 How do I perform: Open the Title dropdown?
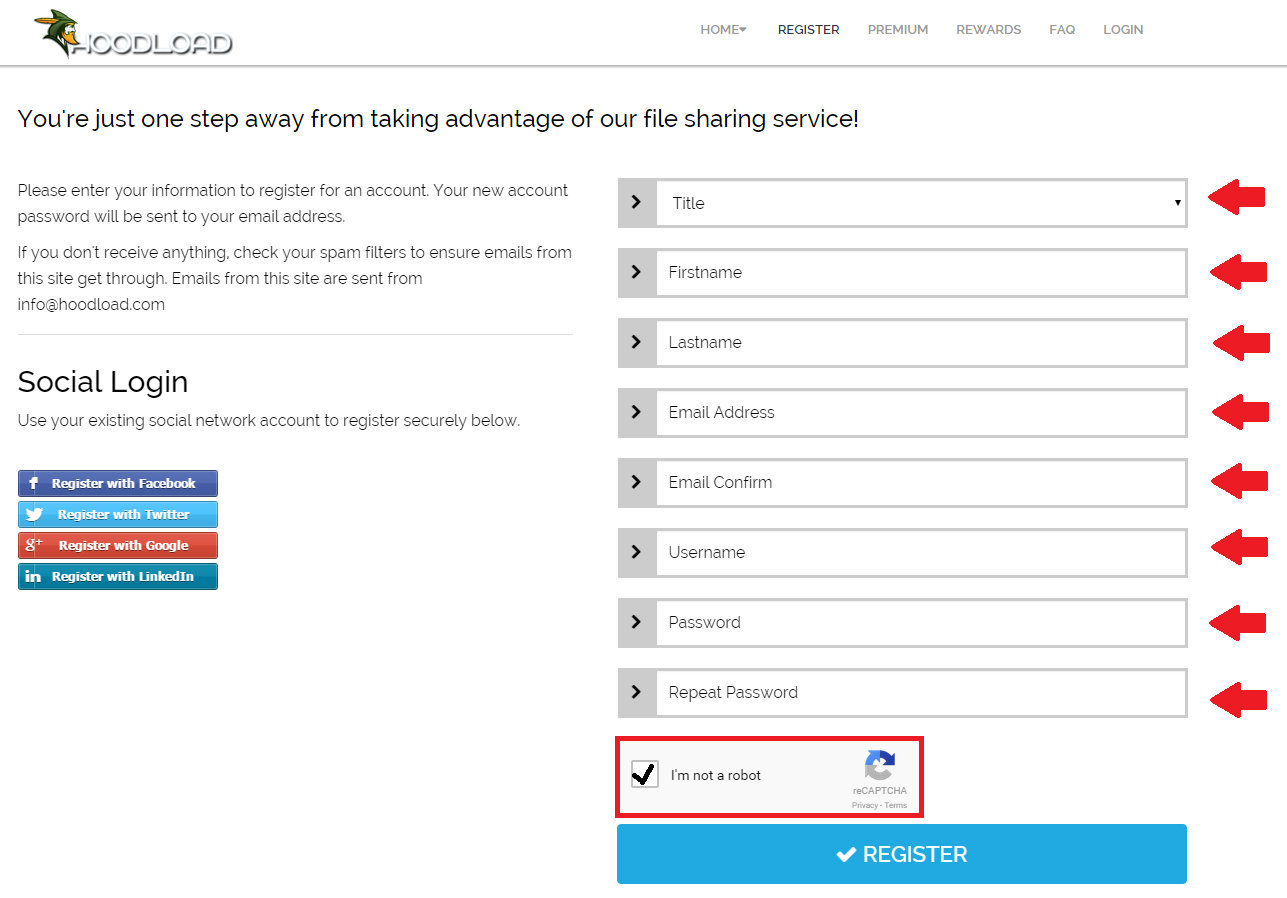(921, 203)
